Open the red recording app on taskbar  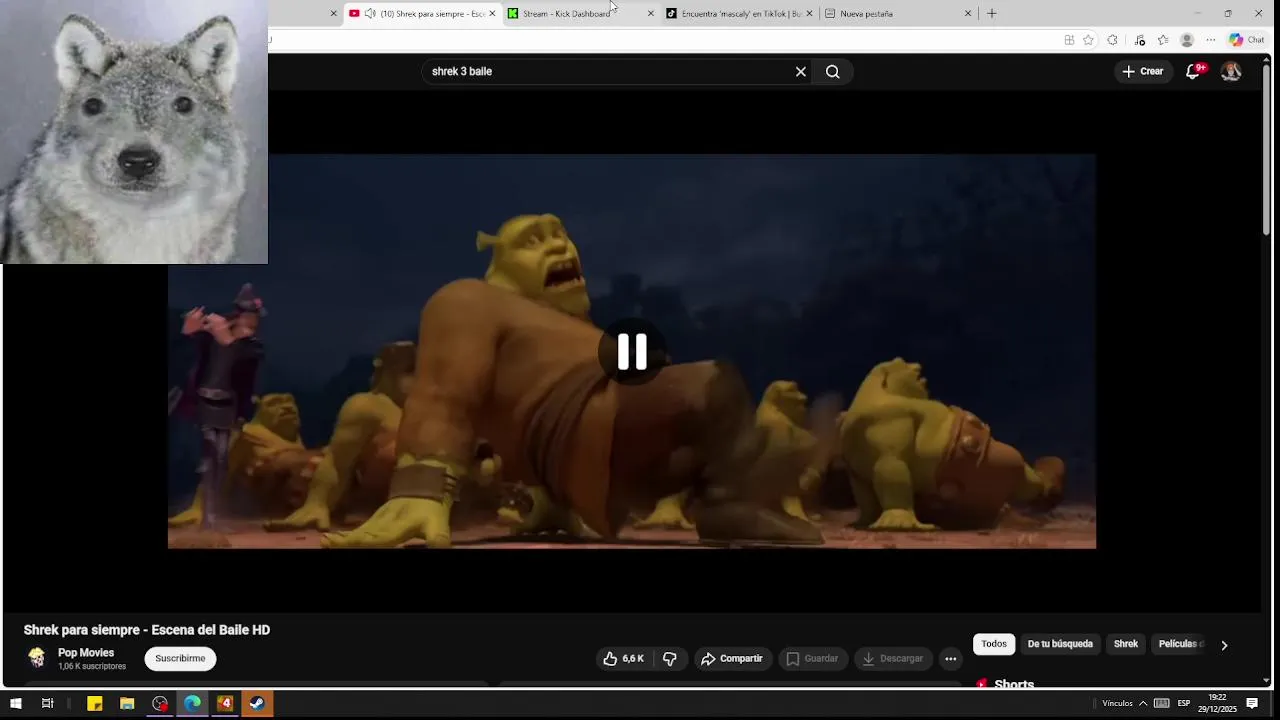point(160,704)
